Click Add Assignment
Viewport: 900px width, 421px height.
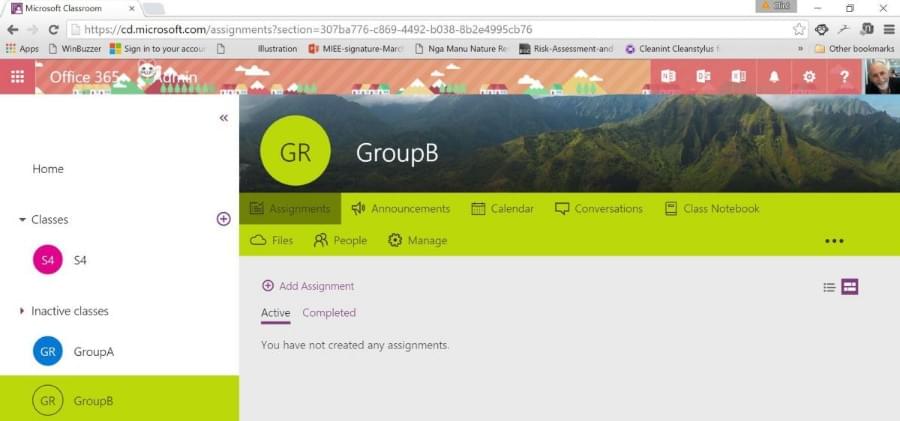point(308,286)
